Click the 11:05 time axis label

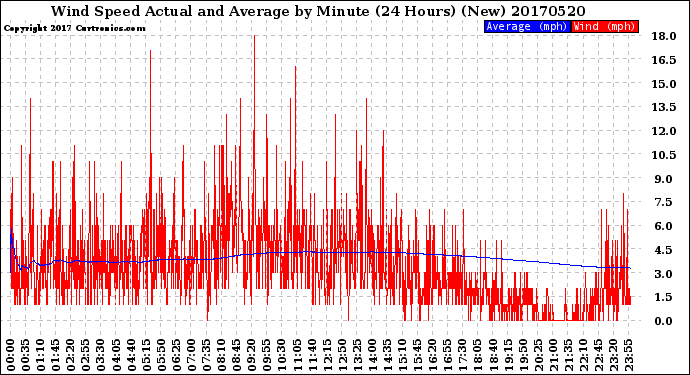[297, 355]
